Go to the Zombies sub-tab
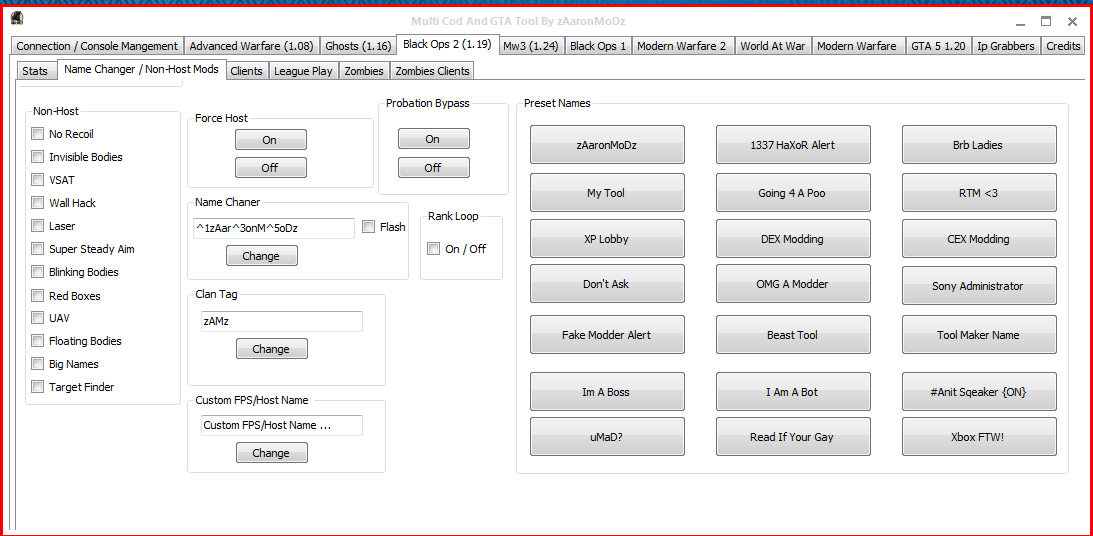The image size is (1093, 536). click(364, 71)
